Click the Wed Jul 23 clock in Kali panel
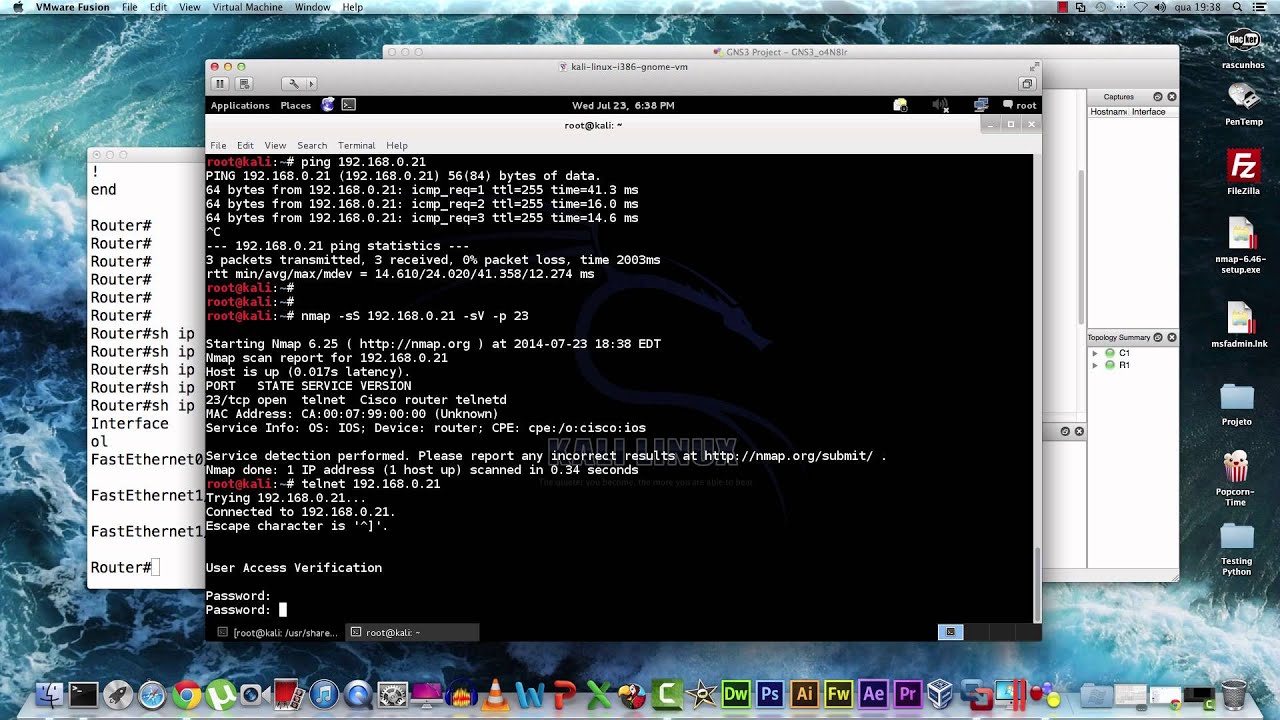 [623, 105]
